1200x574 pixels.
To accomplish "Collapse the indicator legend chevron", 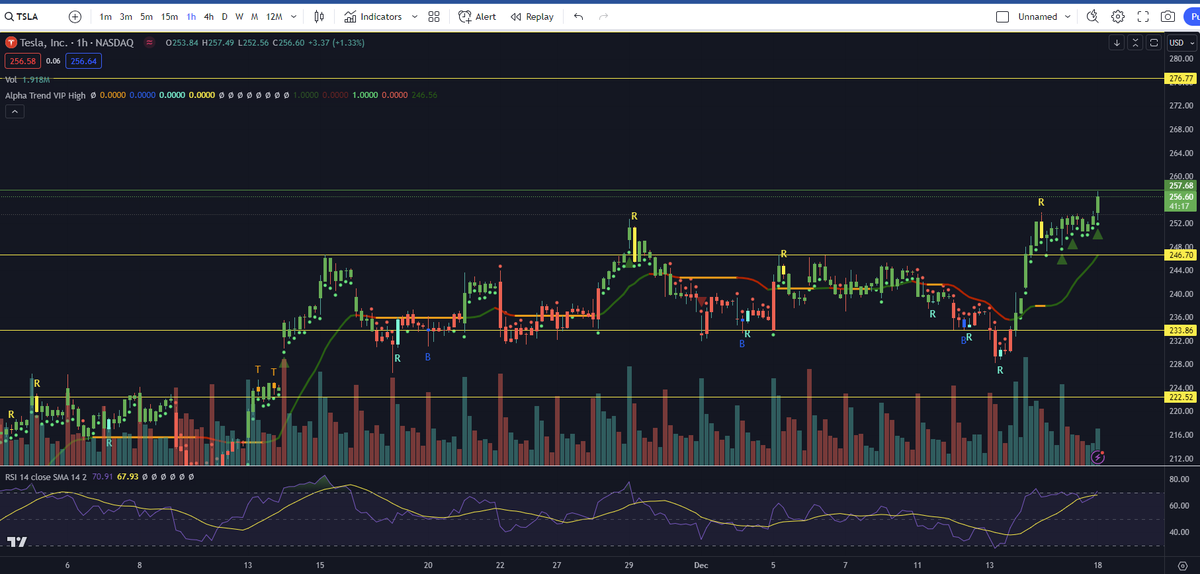I will tap(15, 111).
